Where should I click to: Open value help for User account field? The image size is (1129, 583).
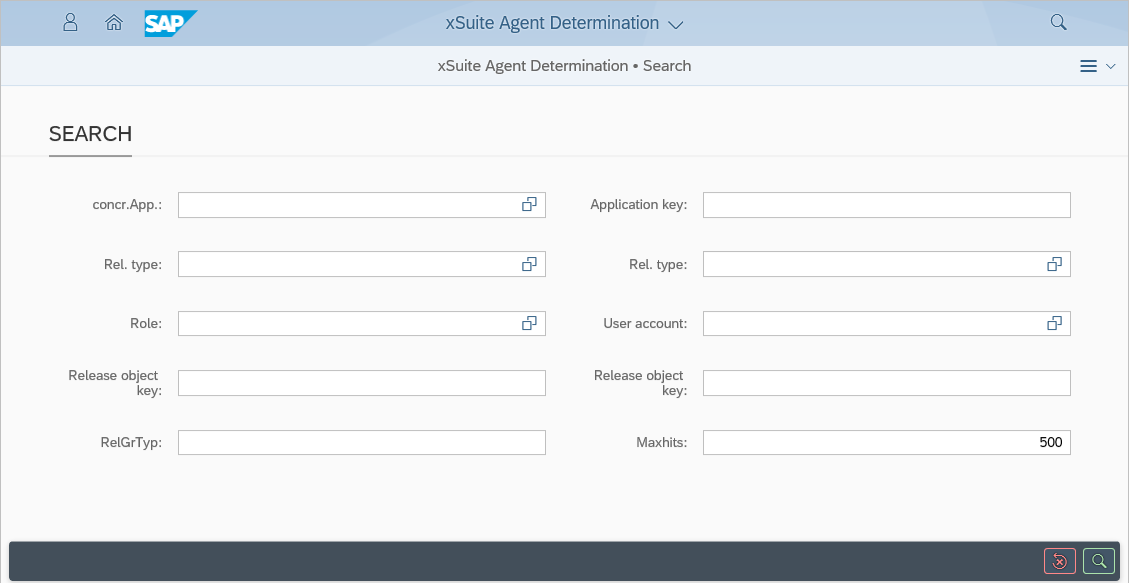coord(1054,323)
